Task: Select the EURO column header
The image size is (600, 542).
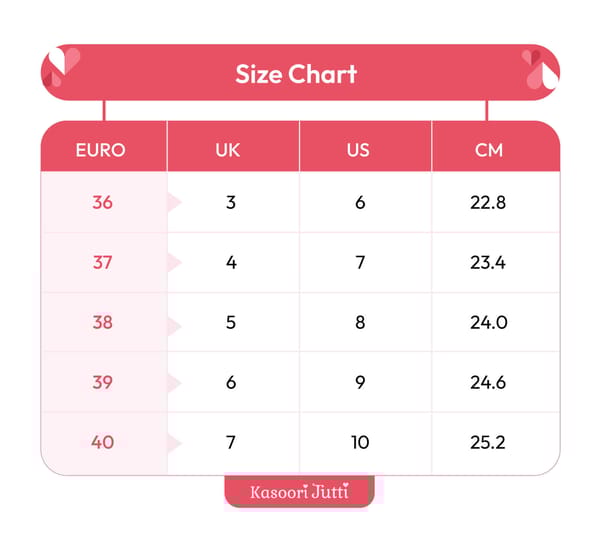Action: click(x=101, y=151)
